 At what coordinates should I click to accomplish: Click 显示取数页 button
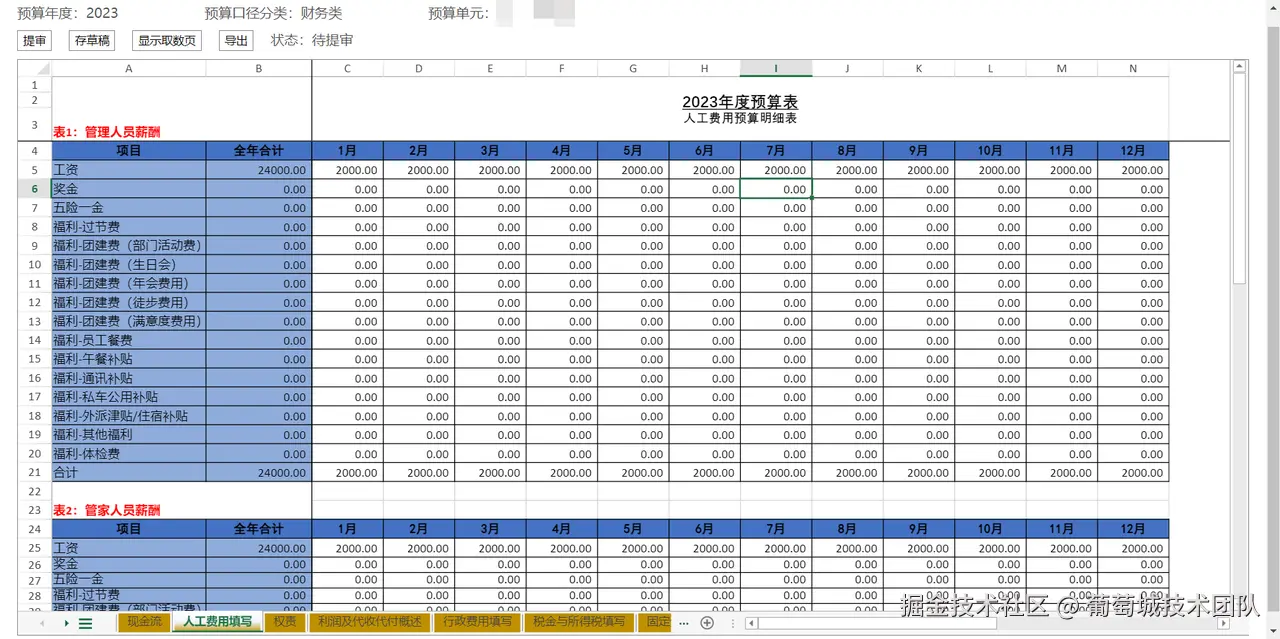pyautogui.click(x=166, y=41)
